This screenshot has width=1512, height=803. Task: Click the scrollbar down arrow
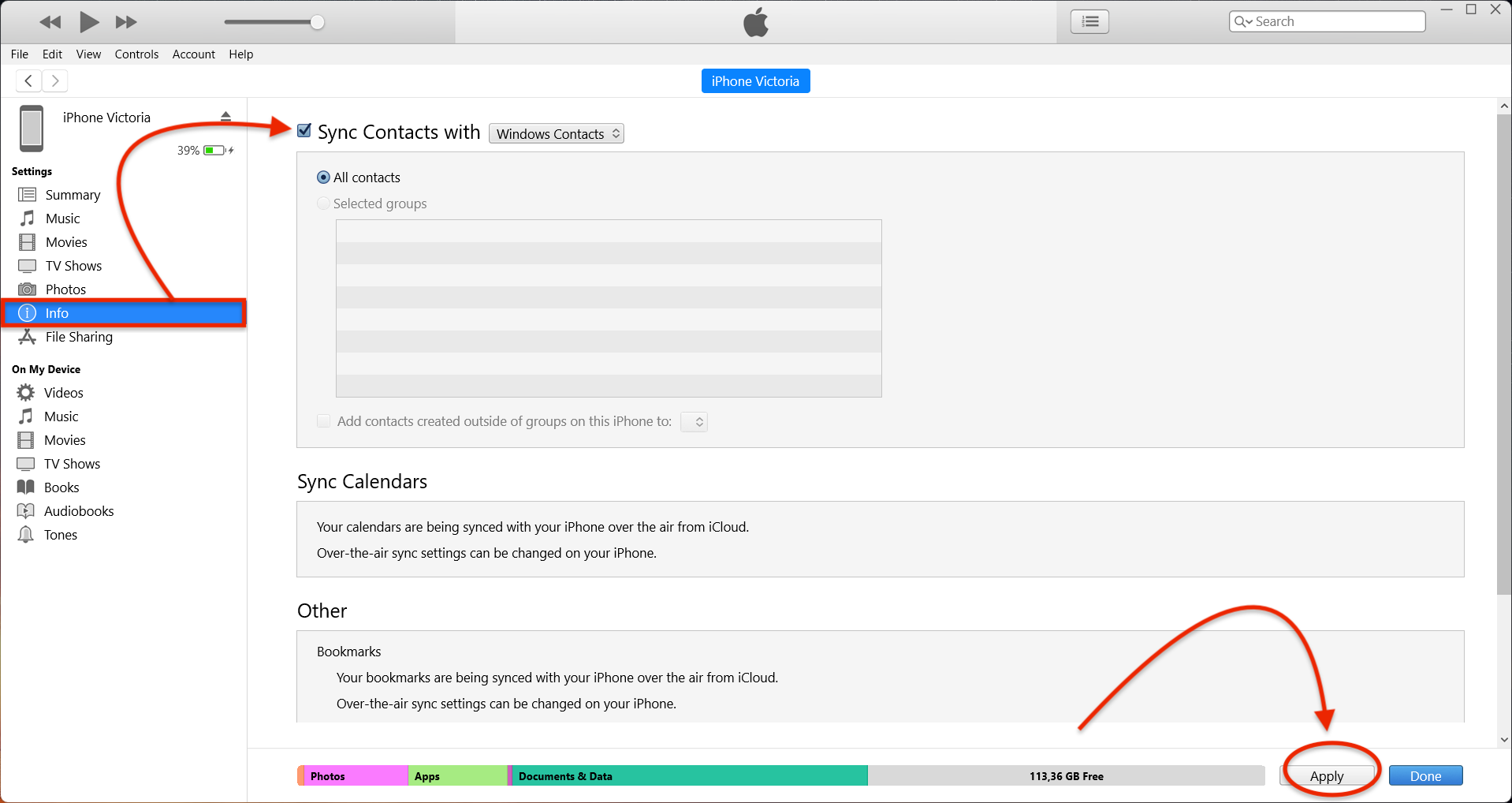1504,740
